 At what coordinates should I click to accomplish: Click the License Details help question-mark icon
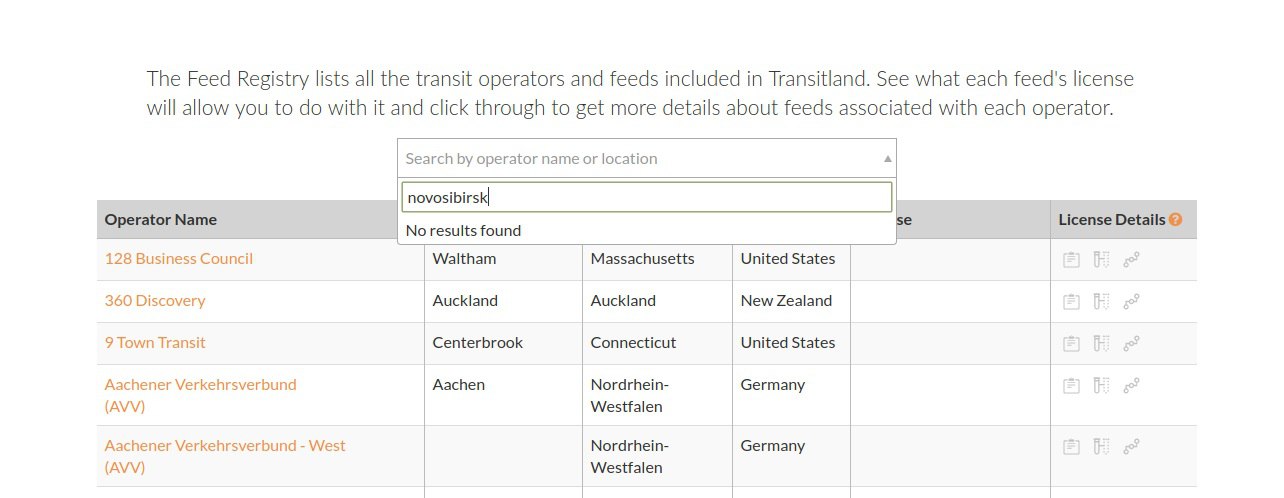point(1175,220)
